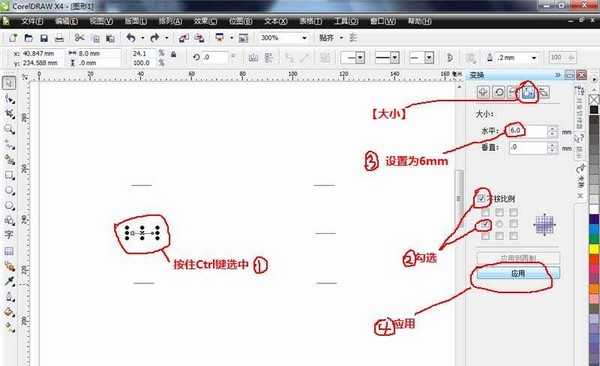Select the Polygon tool
This screenshot has height=366, width=600.
[x=9, y=206]
